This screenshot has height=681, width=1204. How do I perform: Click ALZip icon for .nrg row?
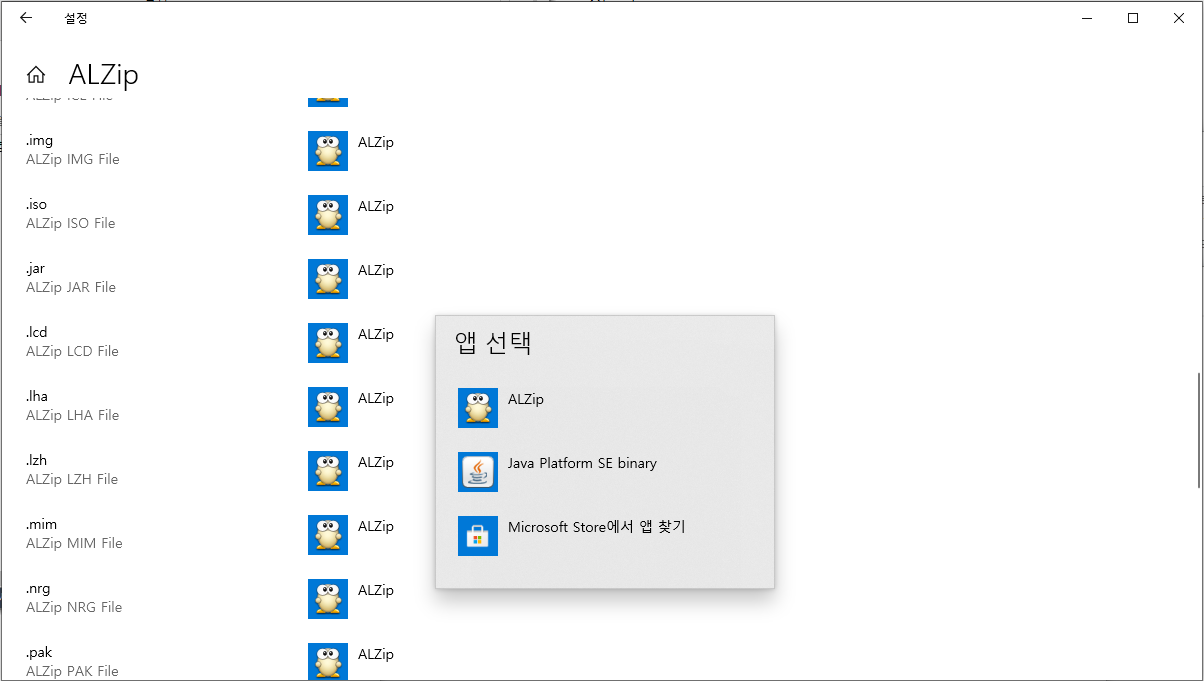(328, 599)
